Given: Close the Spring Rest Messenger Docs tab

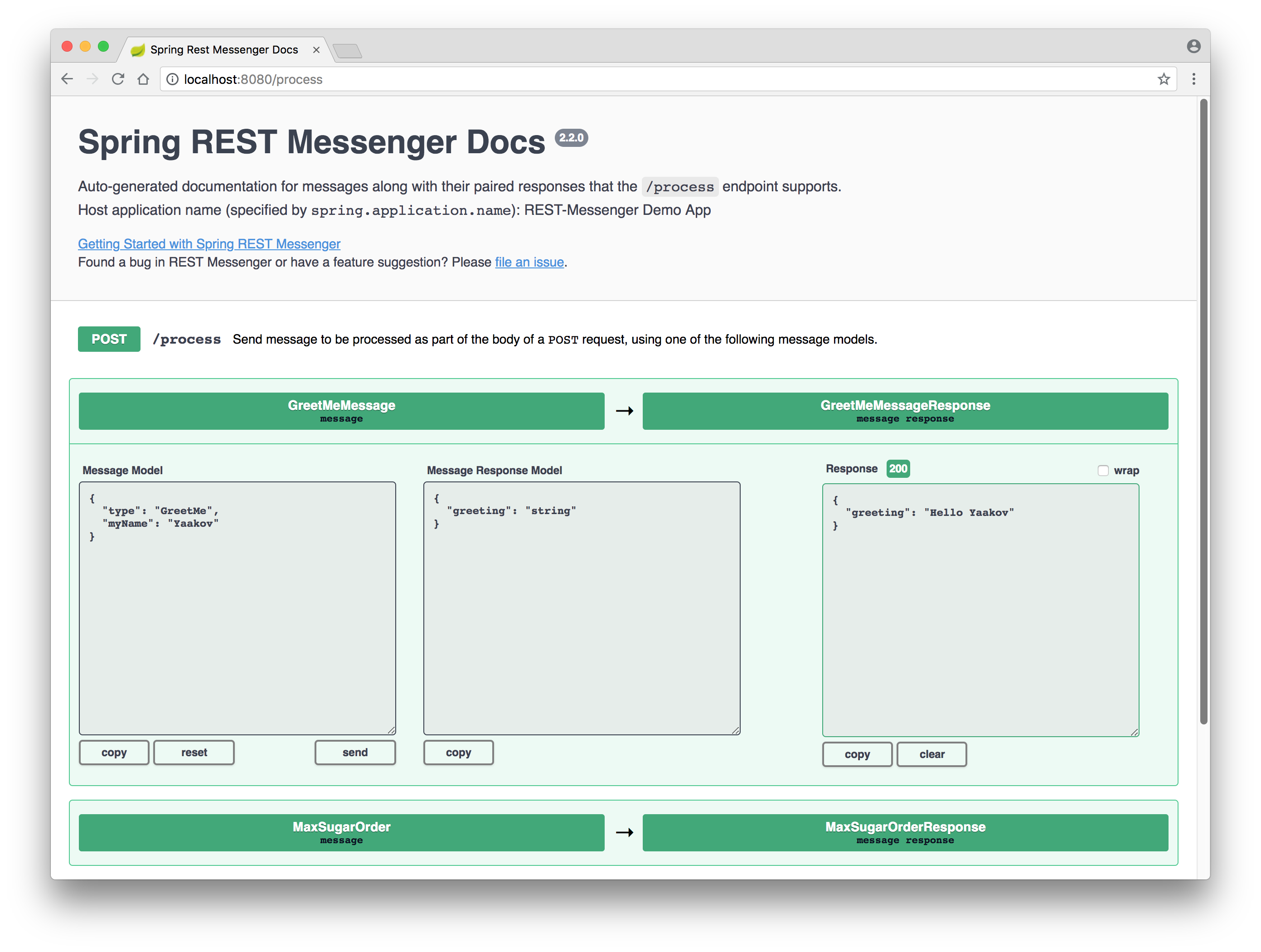Looking at the screenshot, I should (316, 50).
